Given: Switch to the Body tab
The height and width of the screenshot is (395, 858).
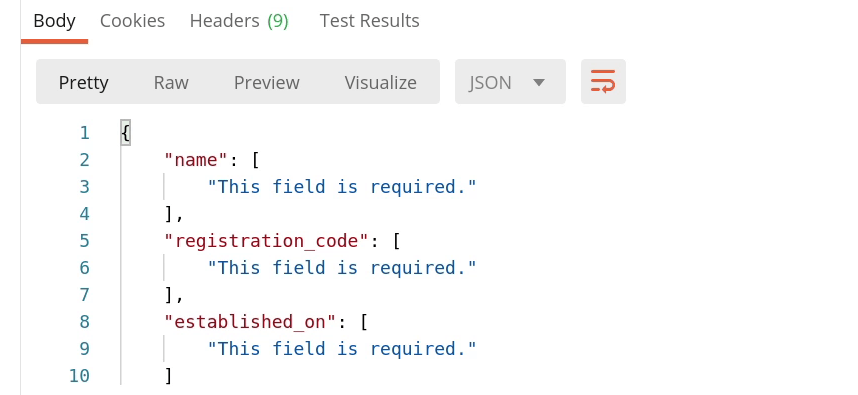Looking at the screenshot, I should tap(54, 21).
